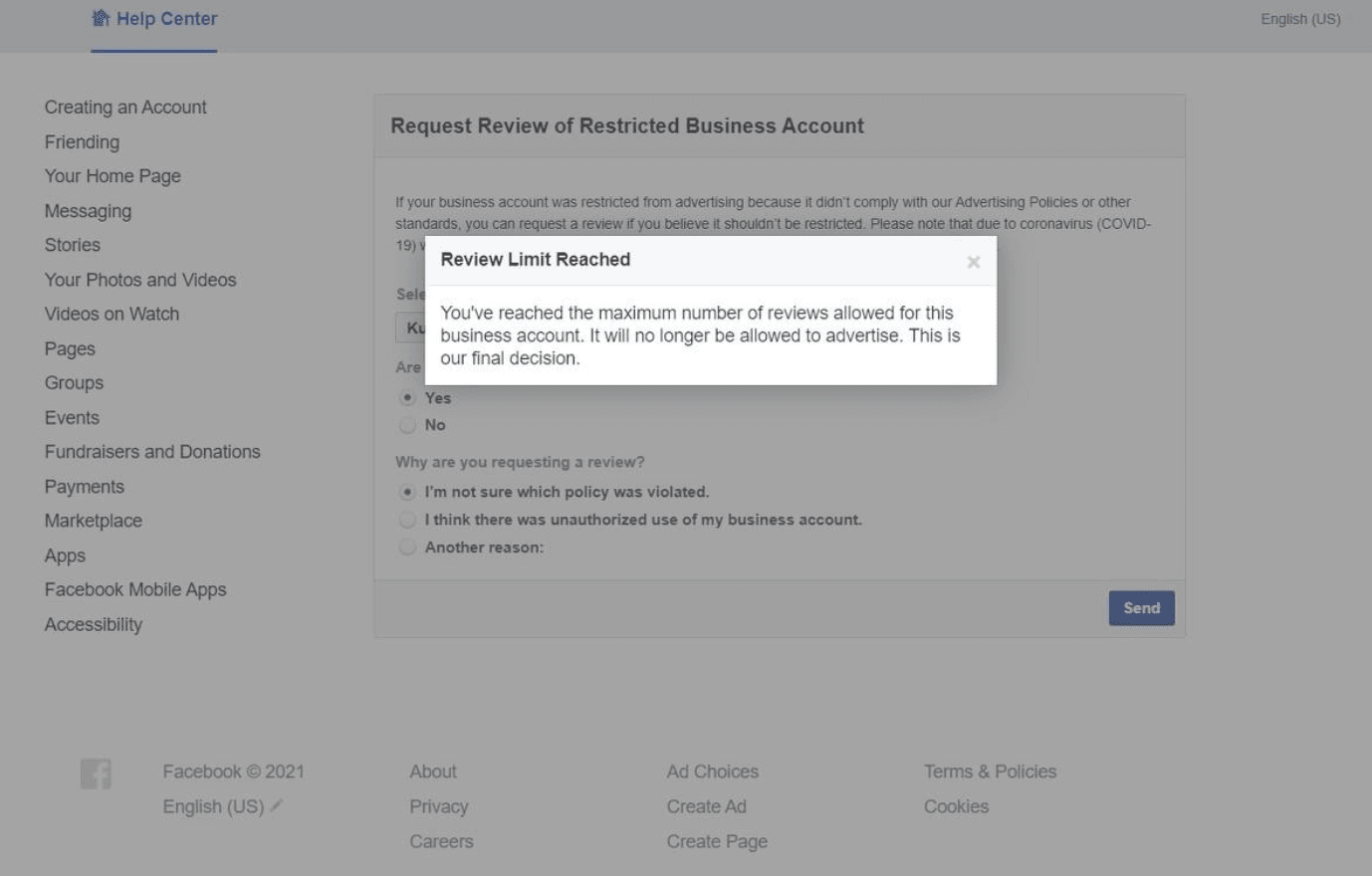Open the Stories help topic

tap(73, 245)
